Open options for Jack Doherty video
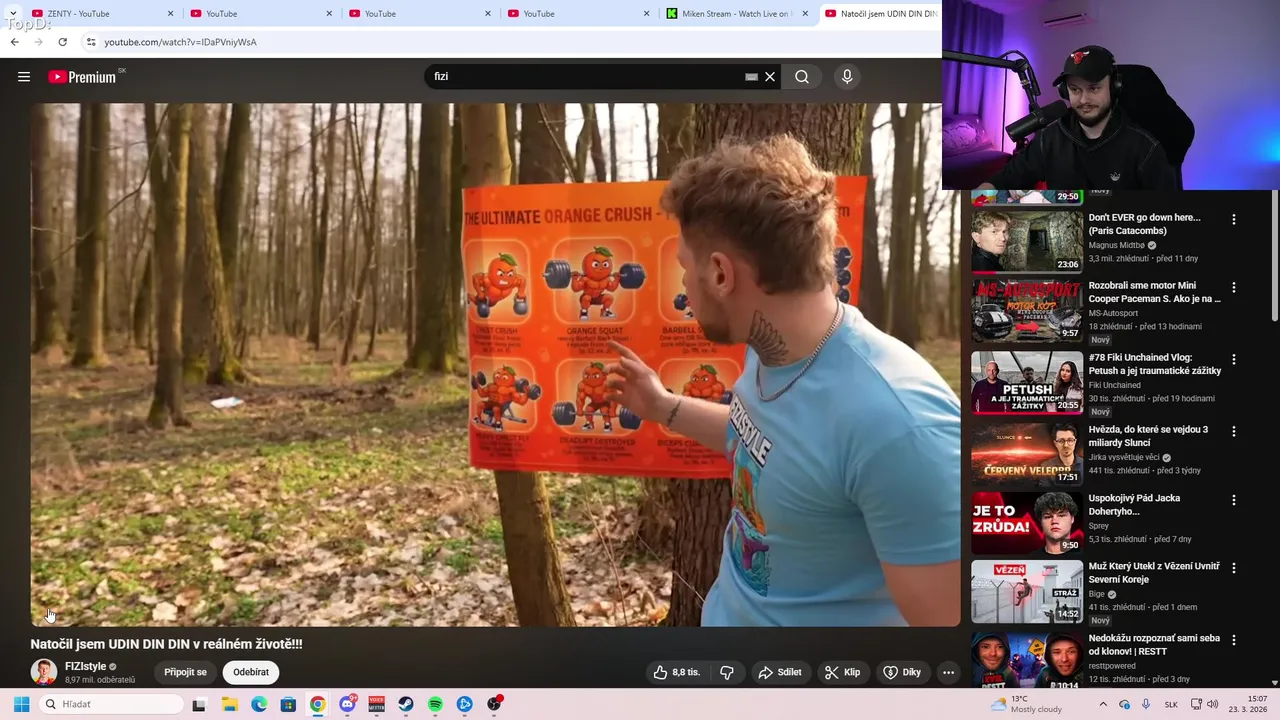This screenshot has height=720, width=1280. tap(1233, 499)
